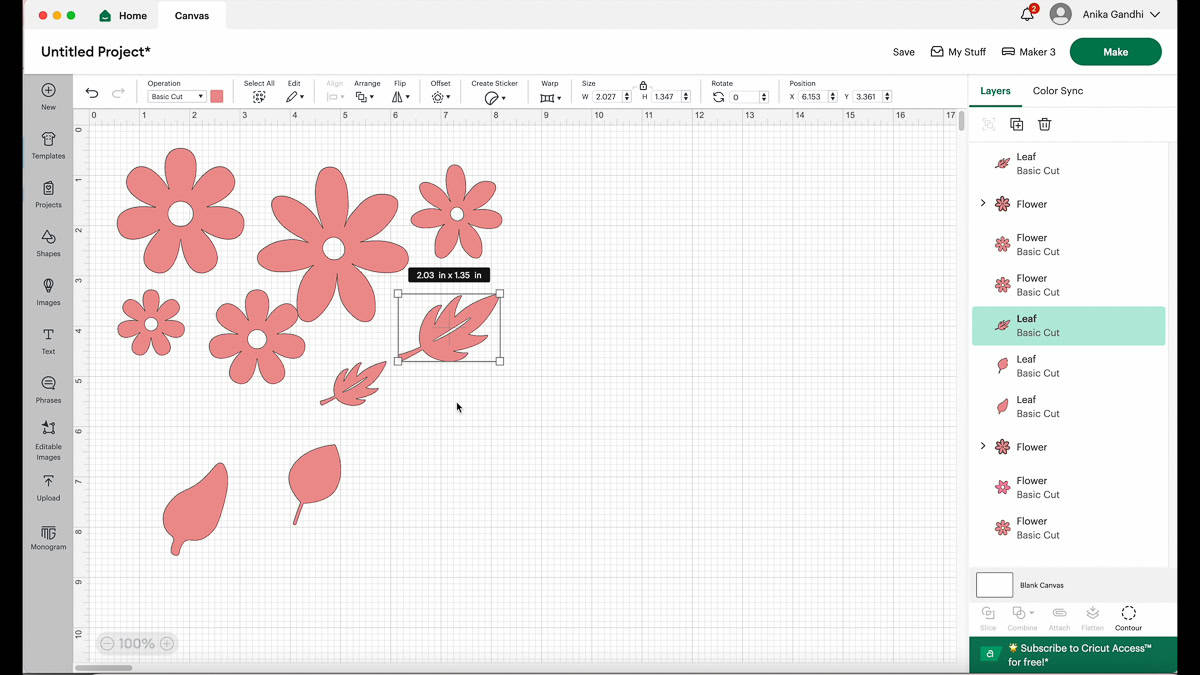Open the Monogram tool
1200x675 pixels.
click(48, 532)
